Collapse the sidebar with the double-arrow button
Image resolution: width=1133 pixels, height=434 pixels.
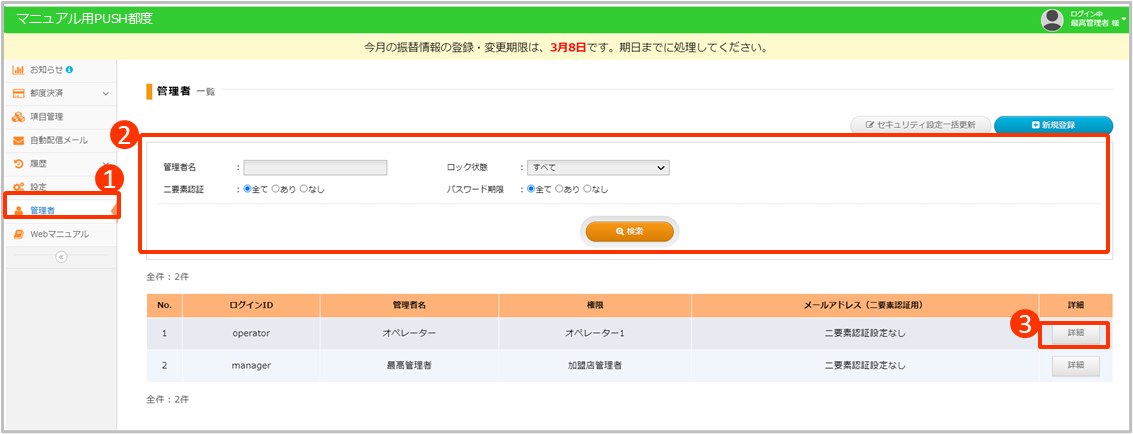pyautogui.click(x=60, y=257)
